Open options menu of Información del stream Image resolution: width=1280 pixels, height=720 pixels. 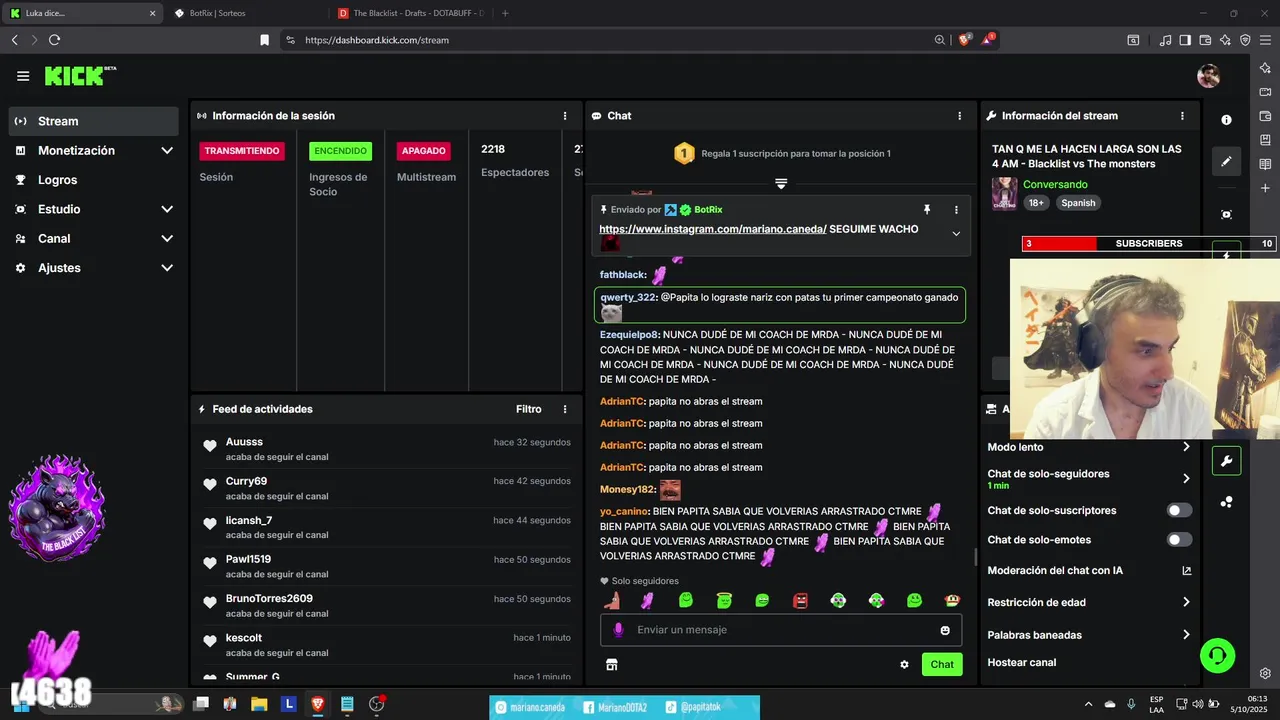coord(1182,116)
